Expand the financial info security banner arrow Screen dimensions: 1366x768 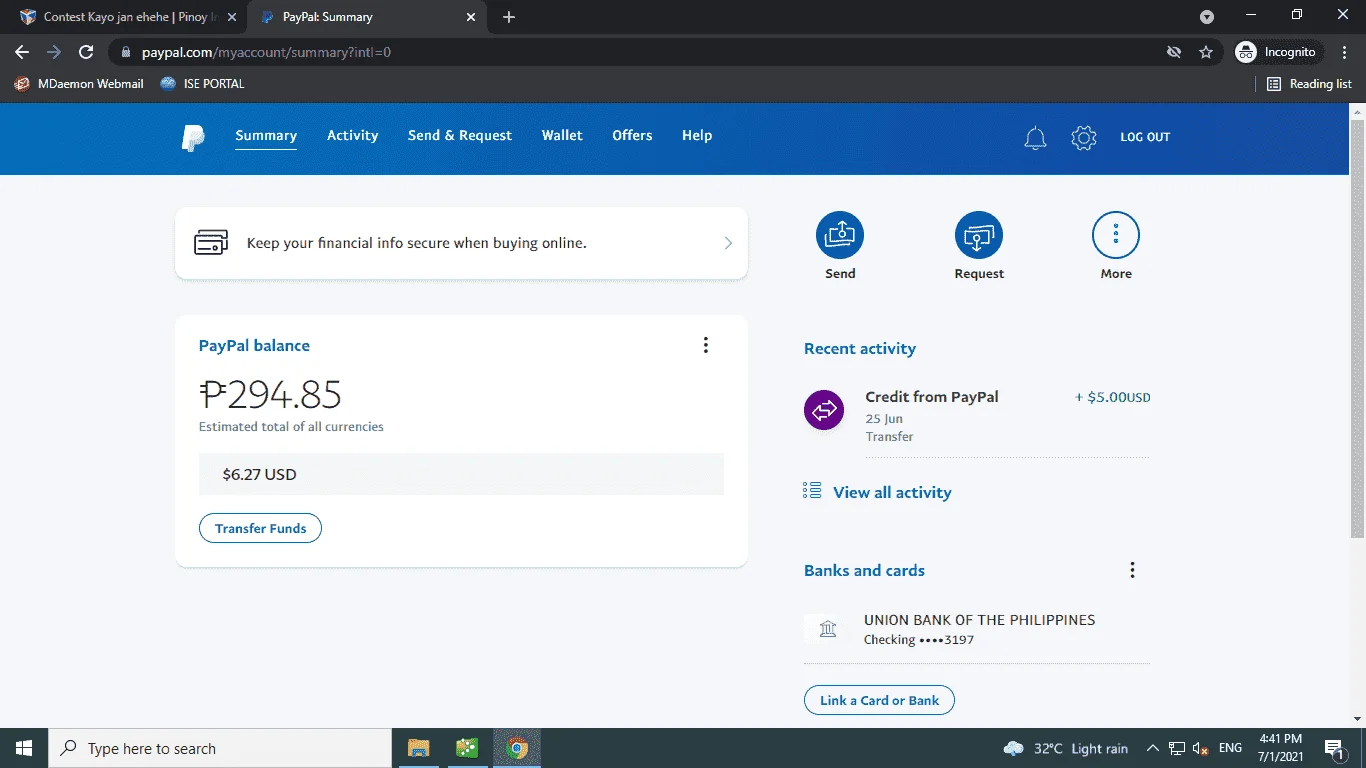pyautogui.click(x=728, y=243)
